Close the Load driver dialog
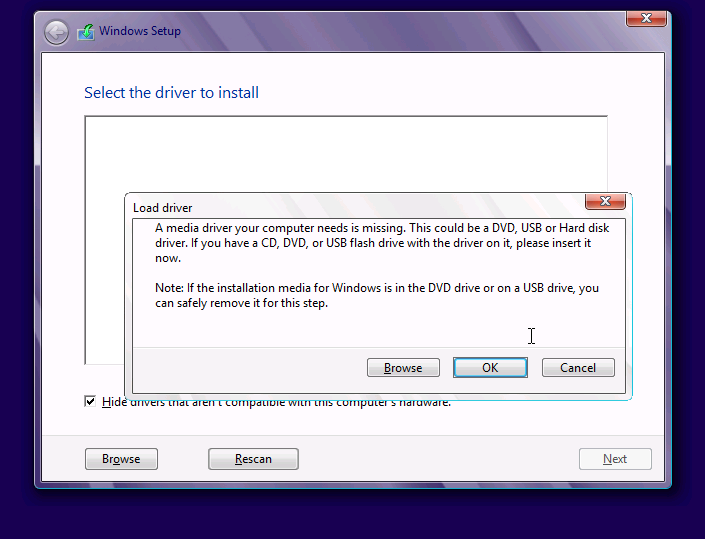This screenshot has width=705, height=539. 605,201
